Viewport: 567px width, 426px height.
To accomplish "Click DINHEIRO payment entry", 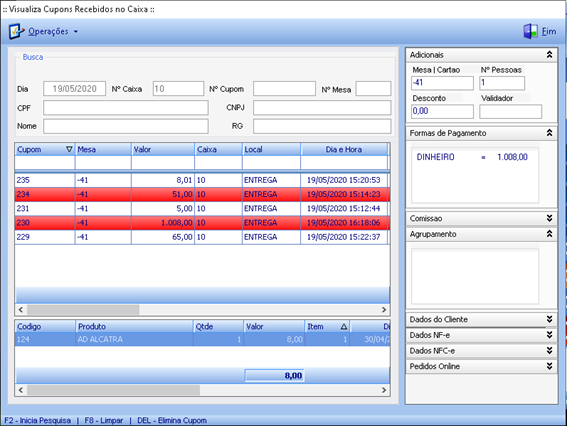I will tap(472, 157).
